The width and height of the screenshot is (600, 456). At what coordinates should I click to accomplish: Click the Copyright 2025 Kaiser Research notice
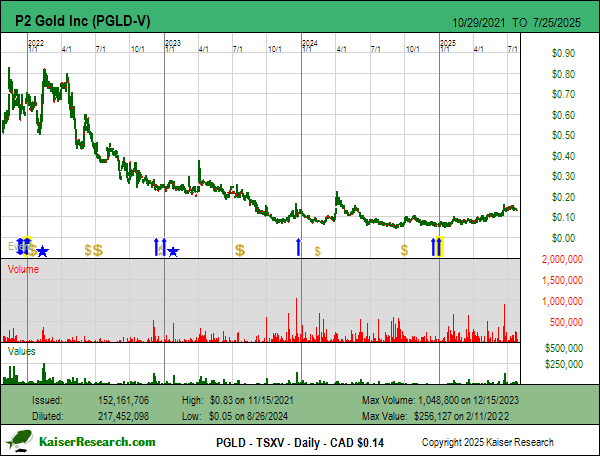[488, 442]
